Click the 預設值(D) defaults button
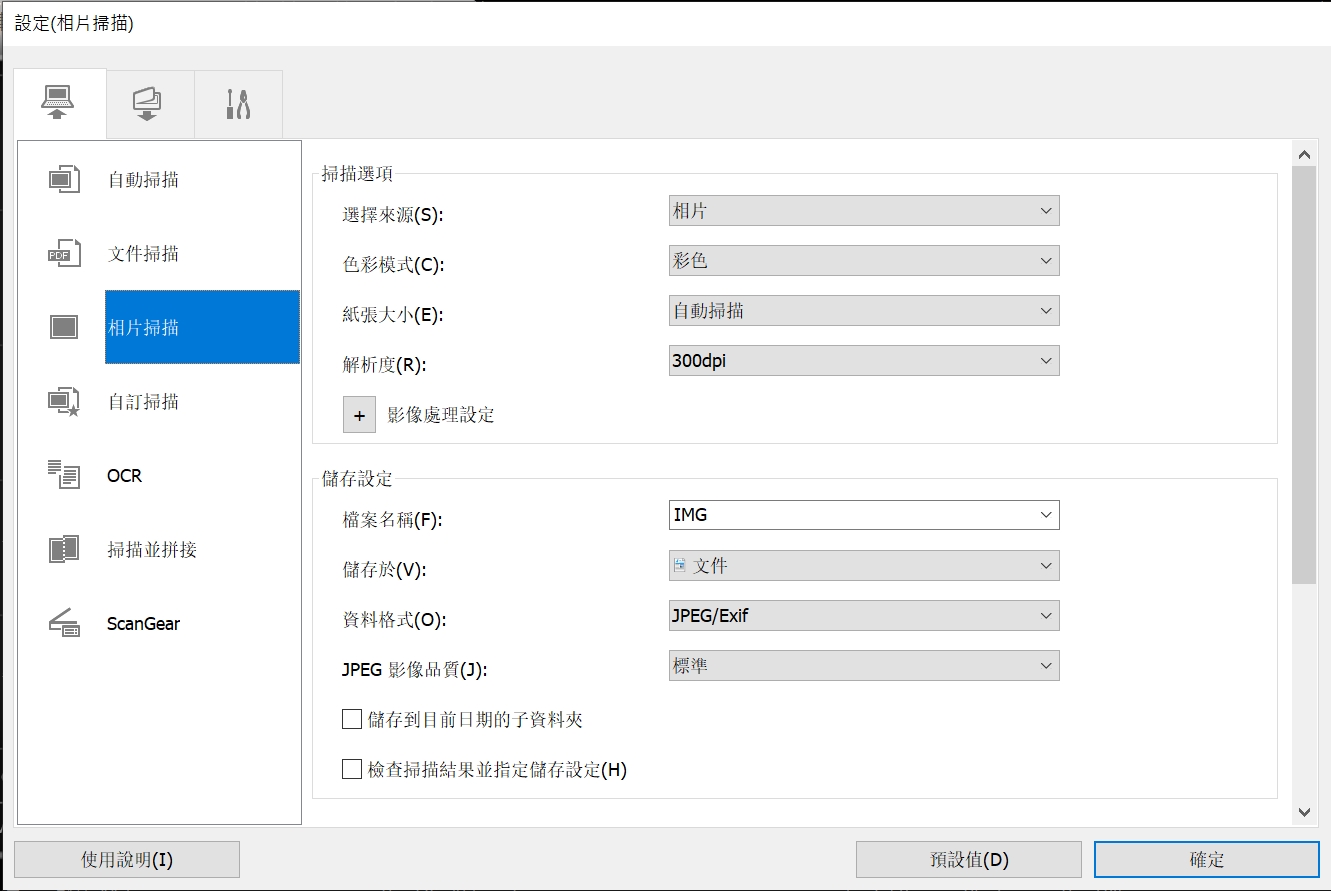 pyautogui.click(x=969, y=860)
